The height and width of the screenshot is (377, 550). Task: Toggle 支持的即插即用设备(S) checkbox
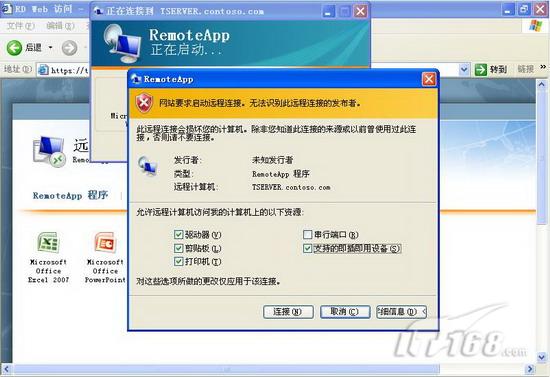point(307,248)
